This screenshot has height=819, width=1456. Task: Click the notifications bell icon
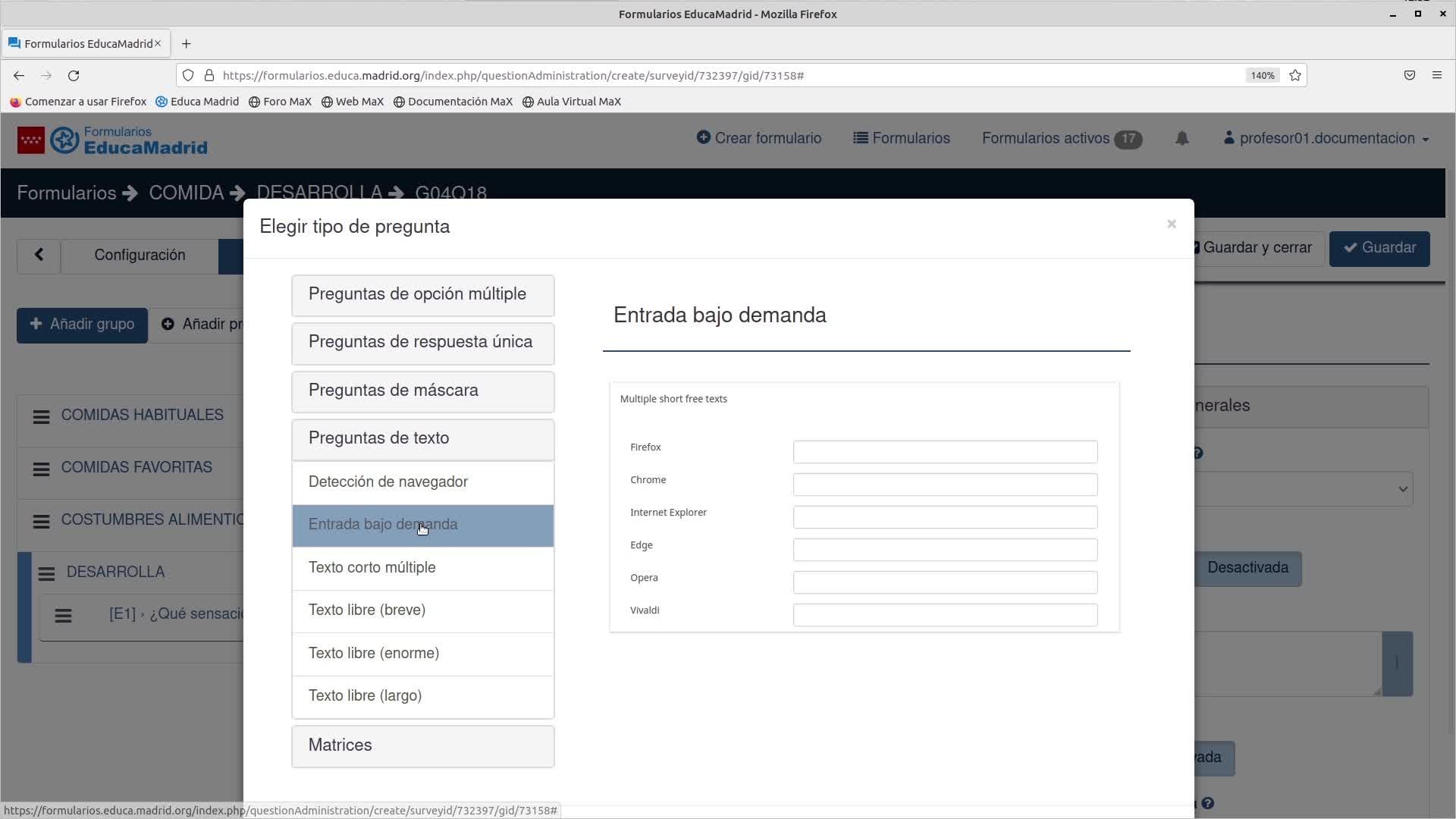pos(1181,138)
